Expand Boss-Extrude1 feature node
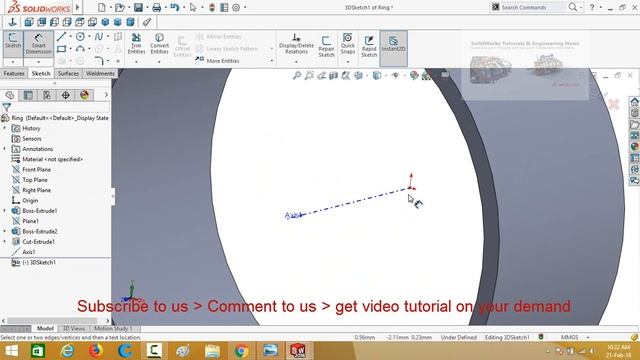The height and width of the screenshot is (360, 640). click(5, 211)
